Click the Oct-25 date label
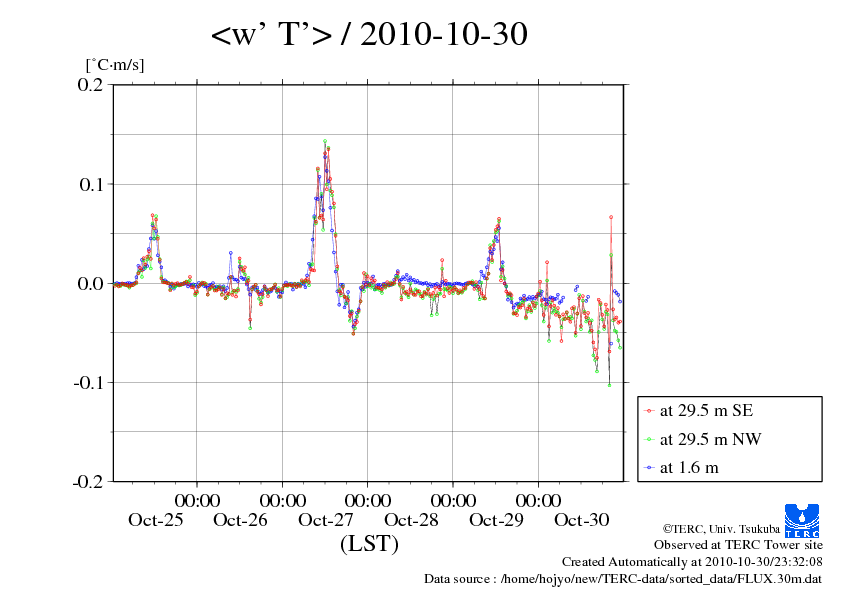This screenshot has height=595, width=842. pyautogui.click(x=155, y=520)
